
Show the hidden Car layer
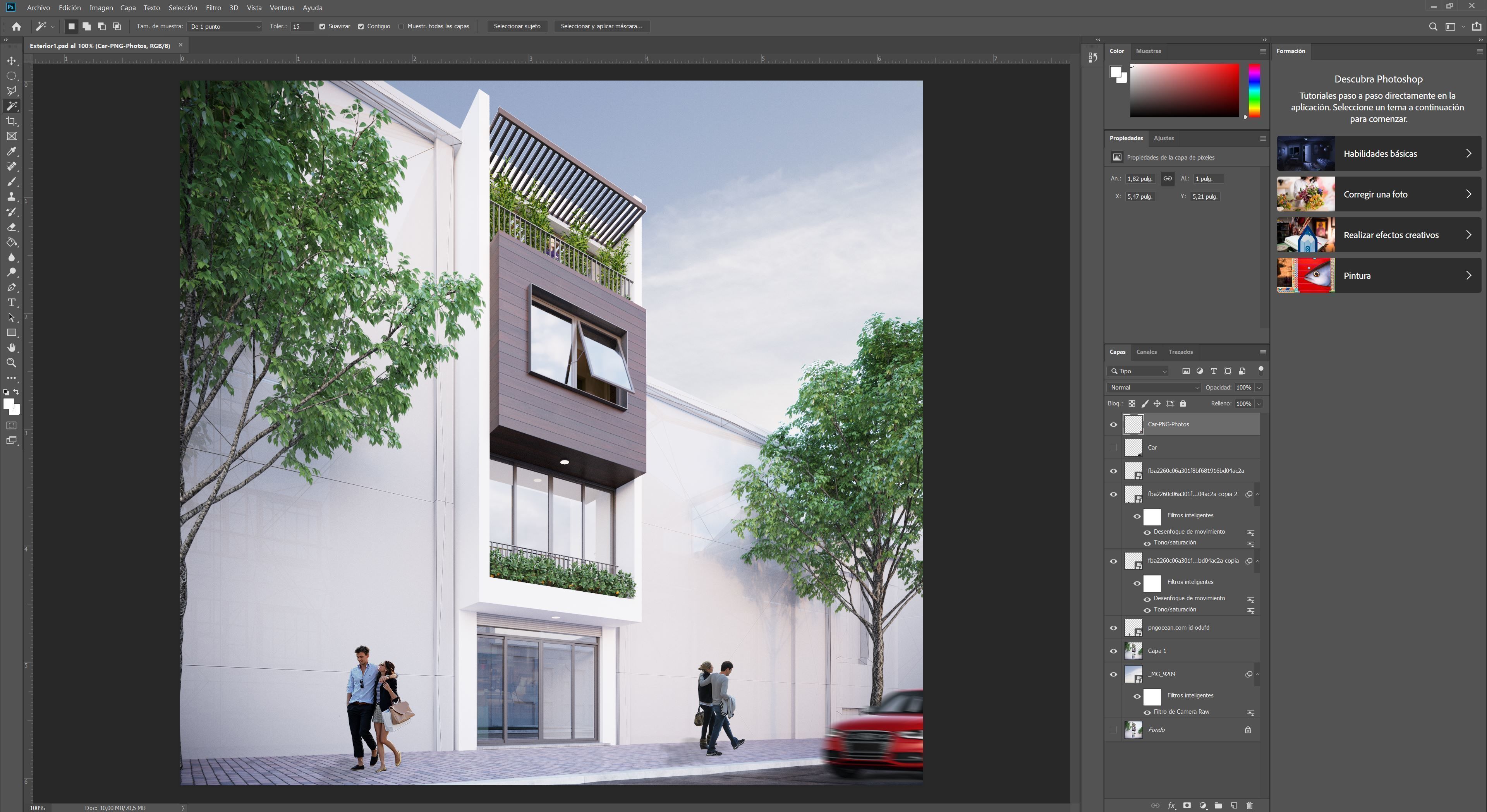tap(1114, 448)
